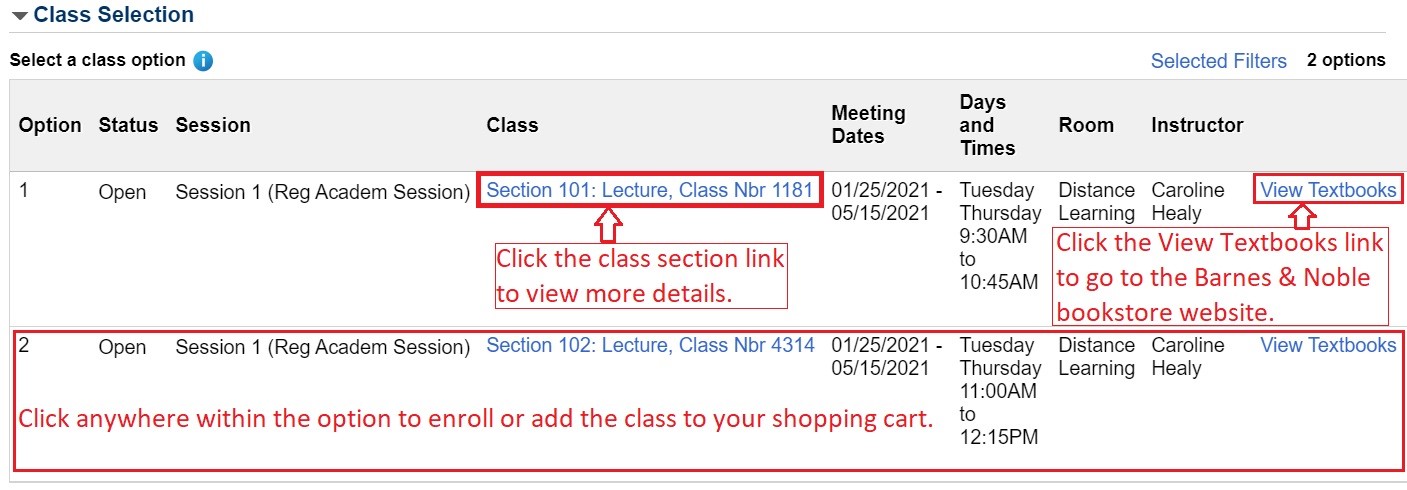Click the Session column header
The image size is (1407, 490).
coord(213,126)
